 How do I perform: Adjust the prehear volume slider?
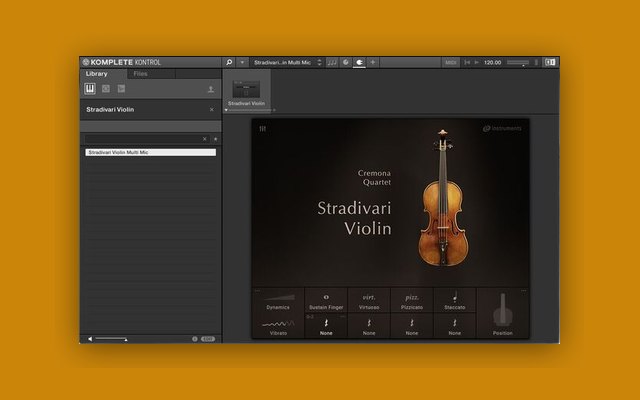[x=111, y=339]
